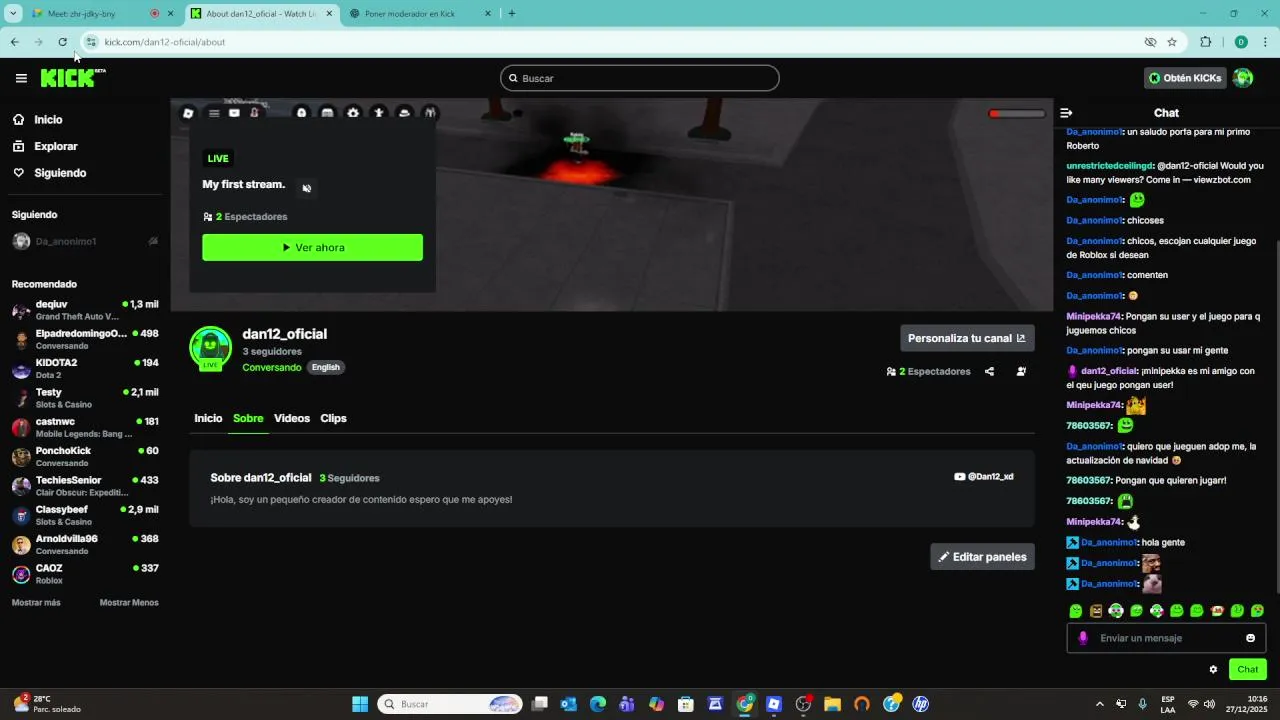Open Windows Start menu

[x=360, y=704]
